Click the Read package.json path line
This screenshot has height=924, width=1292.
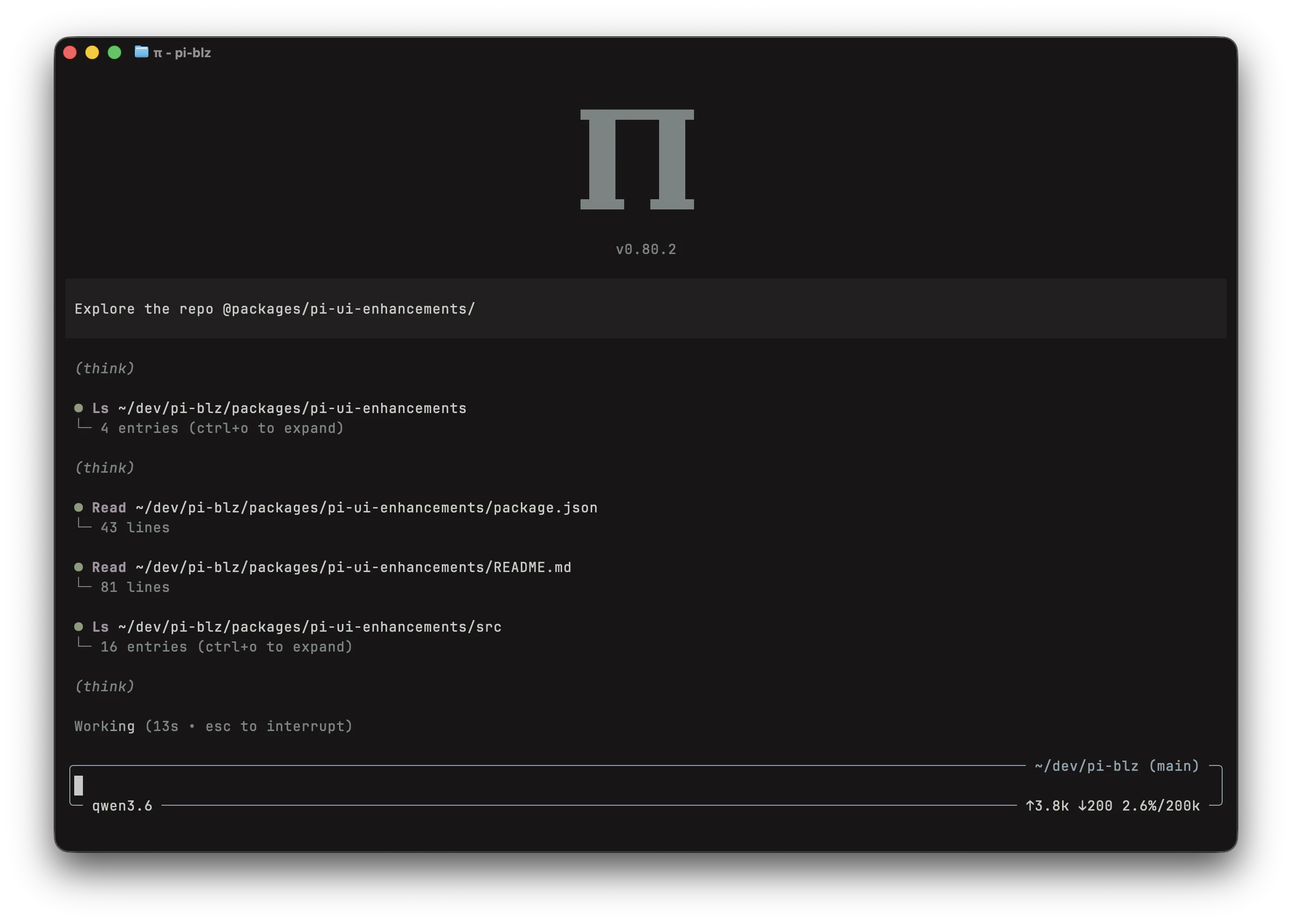click(x=345, y=508)
